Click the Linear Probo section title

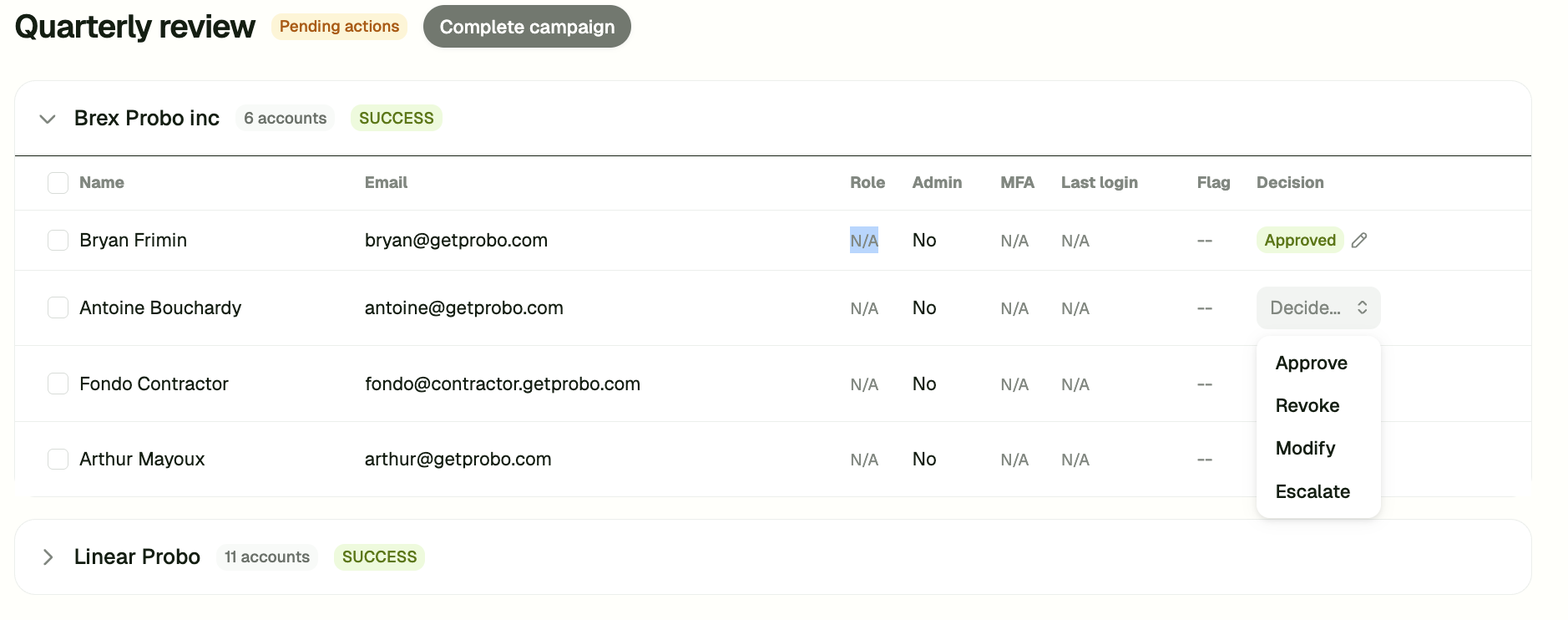pyautogui.click(x=137, y=556)
